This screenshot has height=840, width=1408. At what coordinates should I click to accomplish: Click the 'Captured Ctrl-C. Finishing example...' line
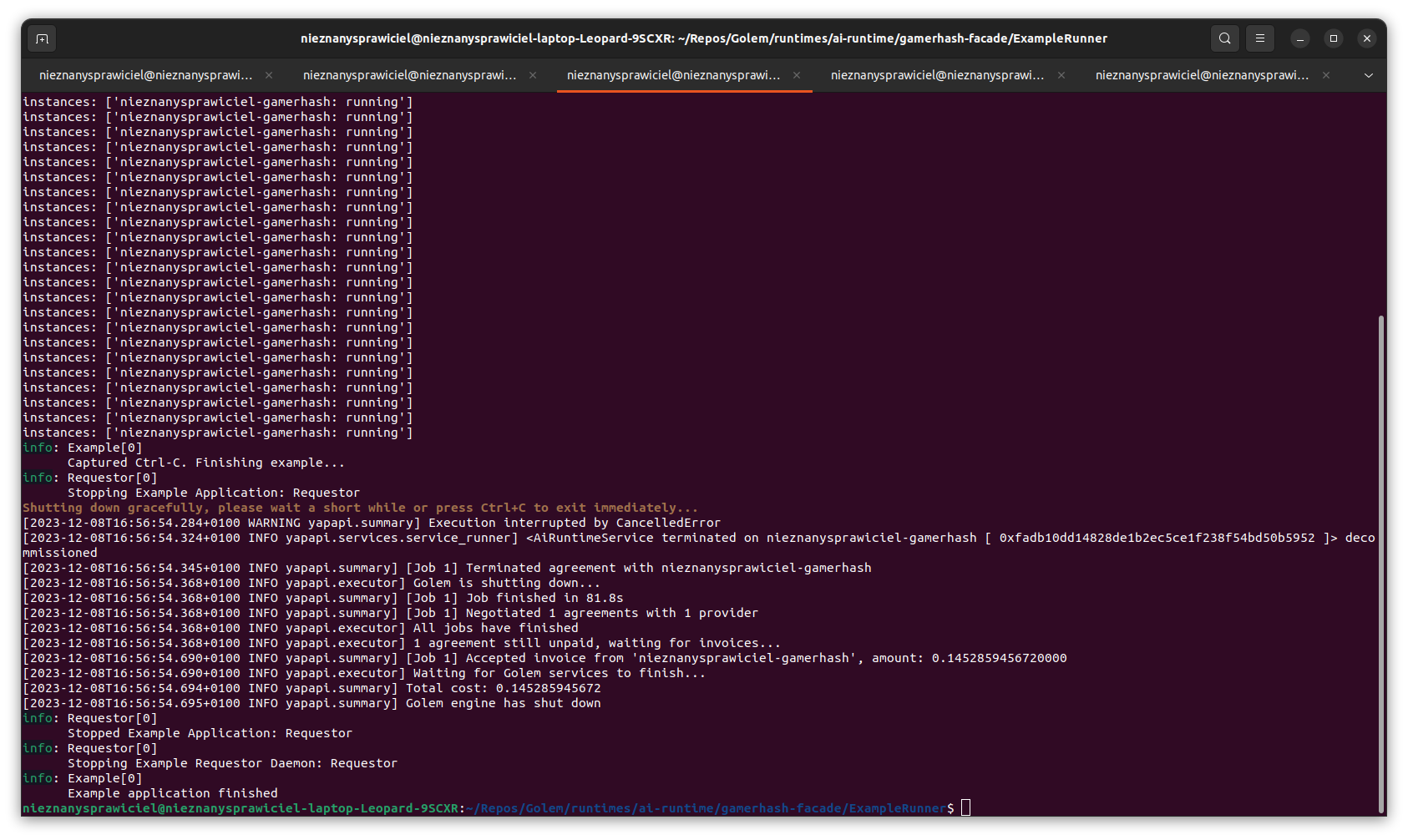click(206, 463)
